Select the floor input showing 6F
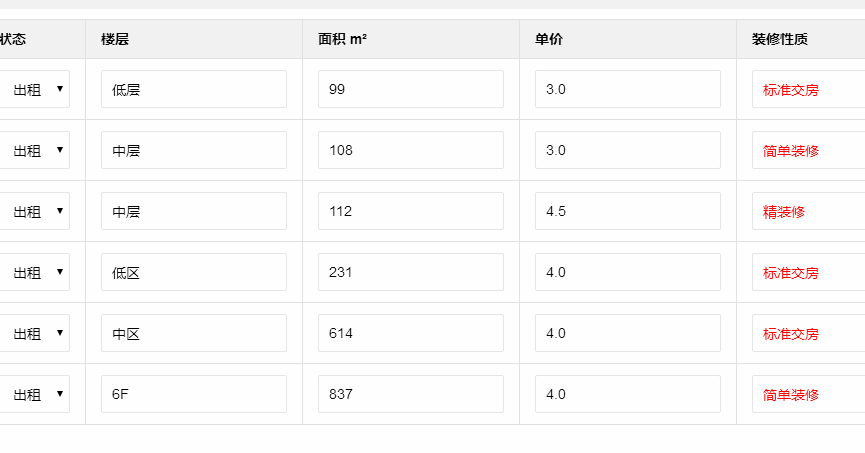 [193, 394]
